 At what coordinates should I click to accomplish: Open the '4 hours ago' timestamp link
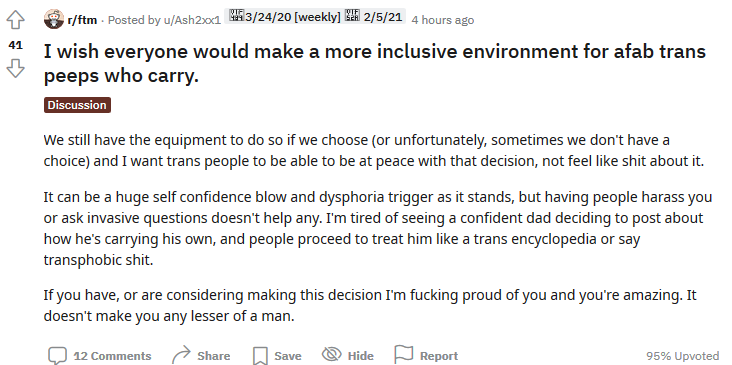tap(443, 20)
